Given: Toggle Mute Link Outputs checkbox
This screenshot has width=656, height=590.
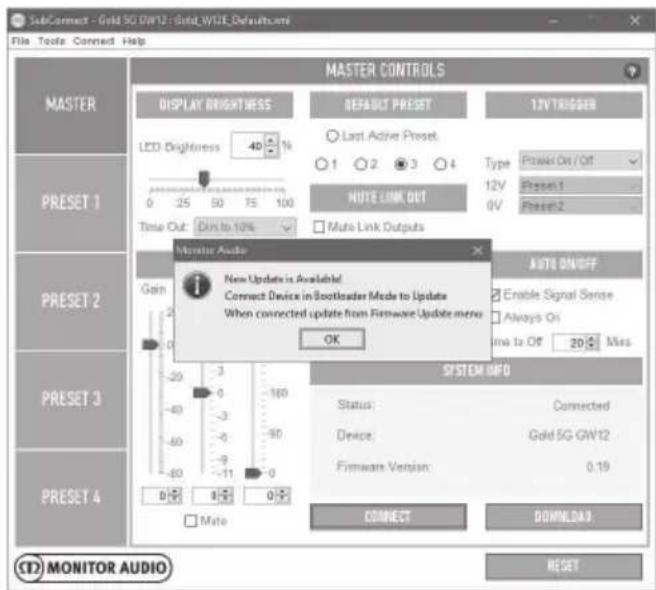Looking at the screenshot, I should 319,227.
